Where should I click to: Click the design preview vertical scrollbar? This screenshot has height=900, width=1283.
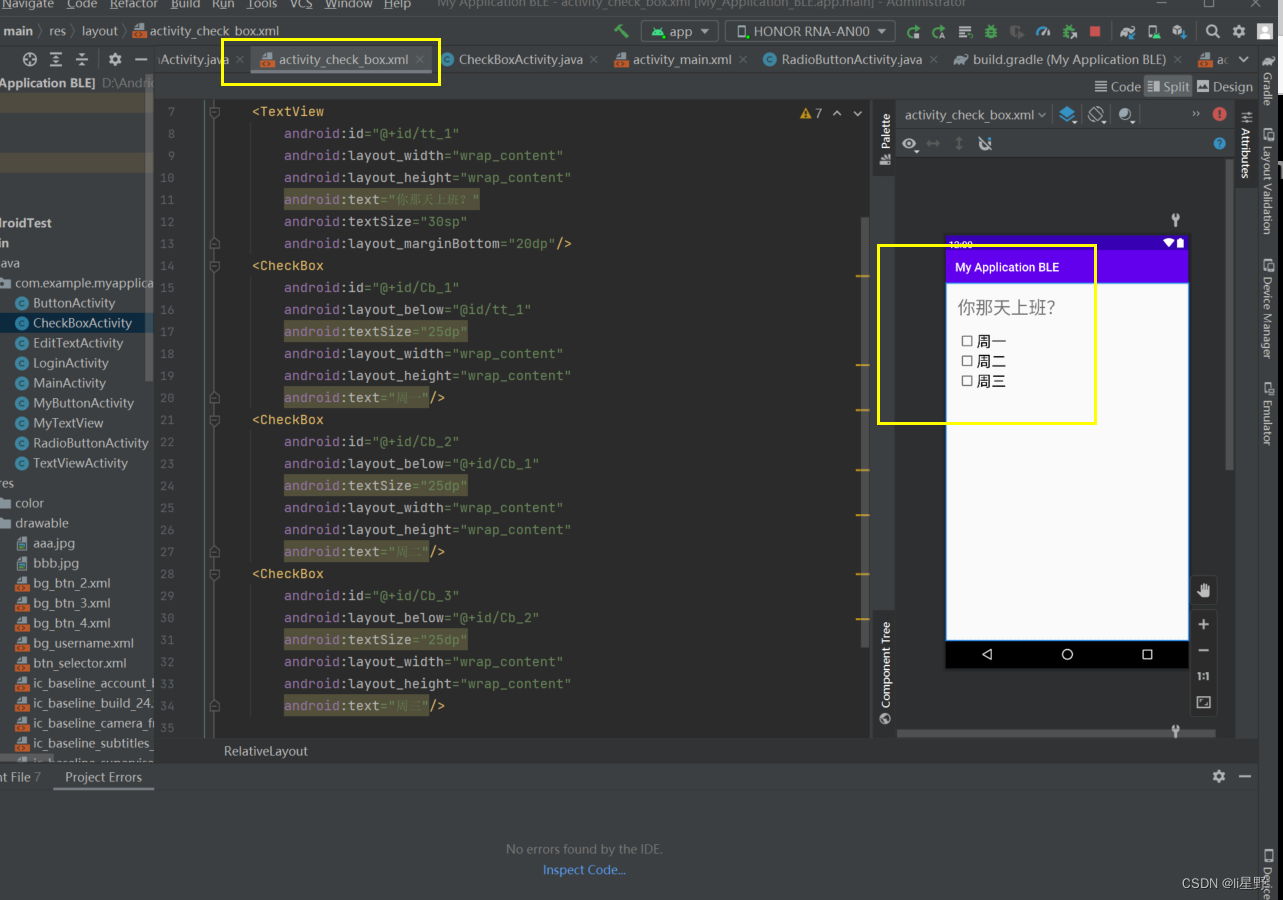[1229, 315]
